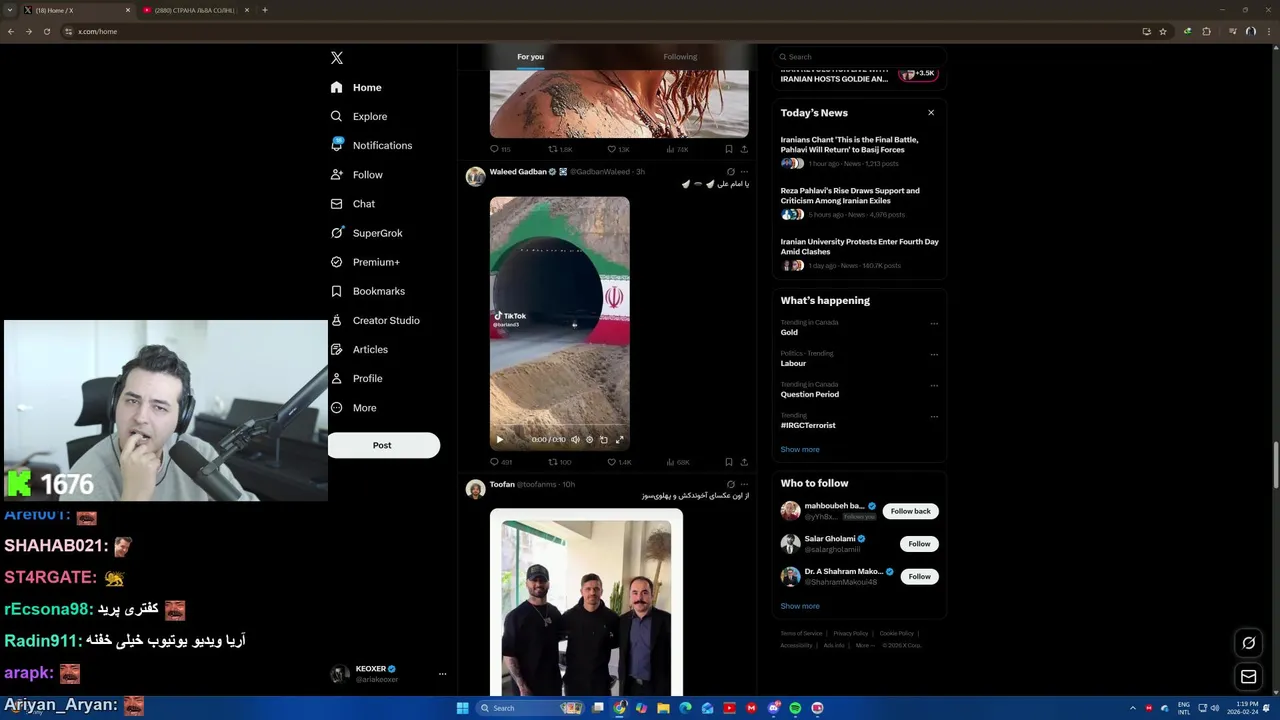1280x720 pixels.
Task: Toggle picture-in-picture on video
Action: [x=603, y=439]
